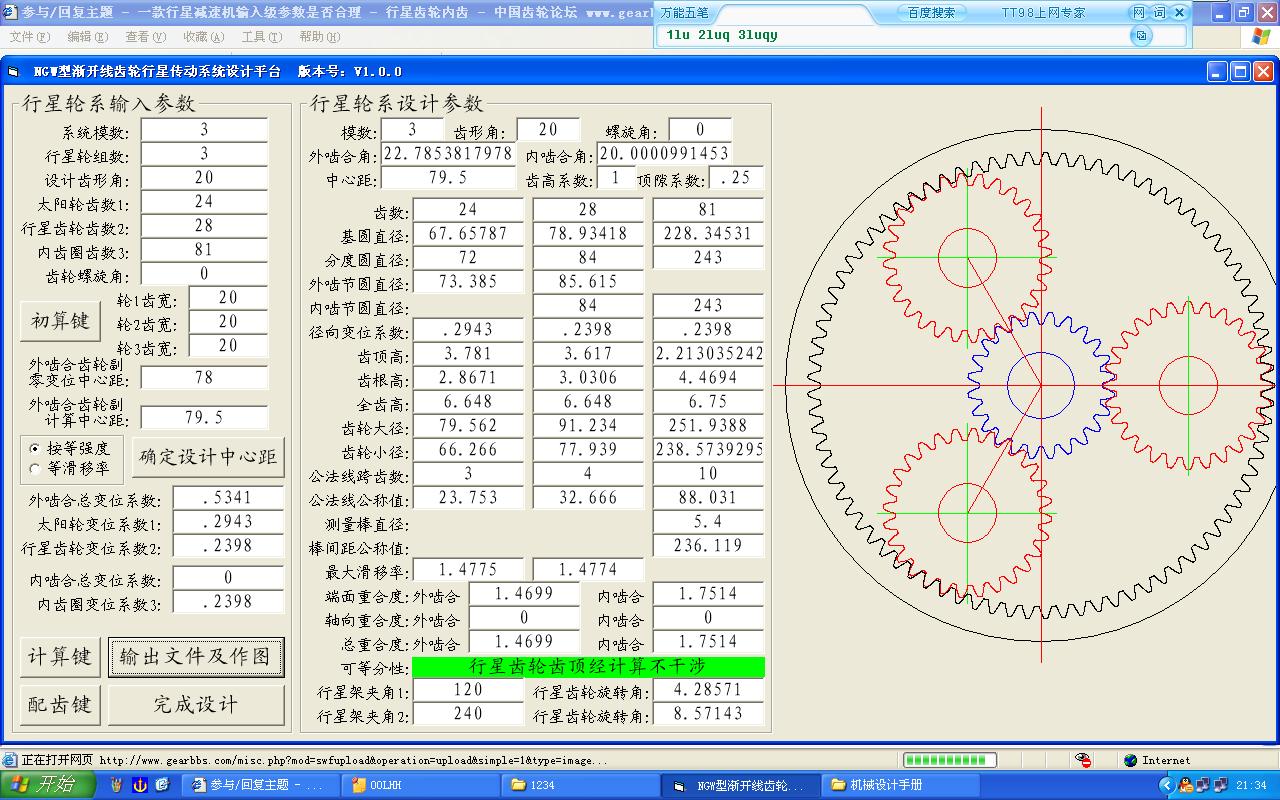
Task: Click the 词 icon in IME bar
Action: click(1159, 13)
